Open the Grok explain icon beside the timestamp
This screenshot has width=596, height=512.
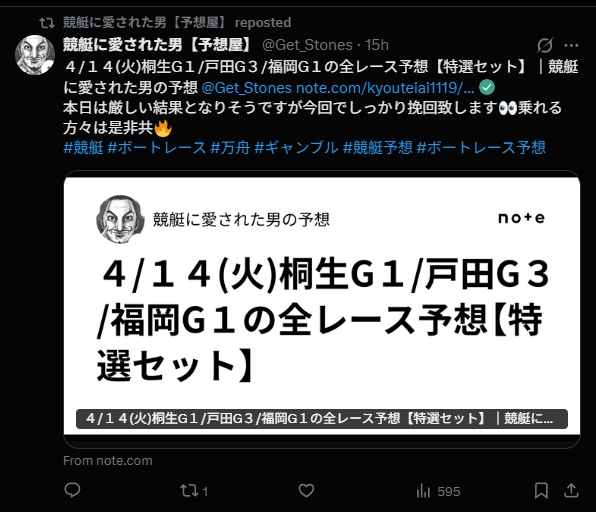coord(545,45)
